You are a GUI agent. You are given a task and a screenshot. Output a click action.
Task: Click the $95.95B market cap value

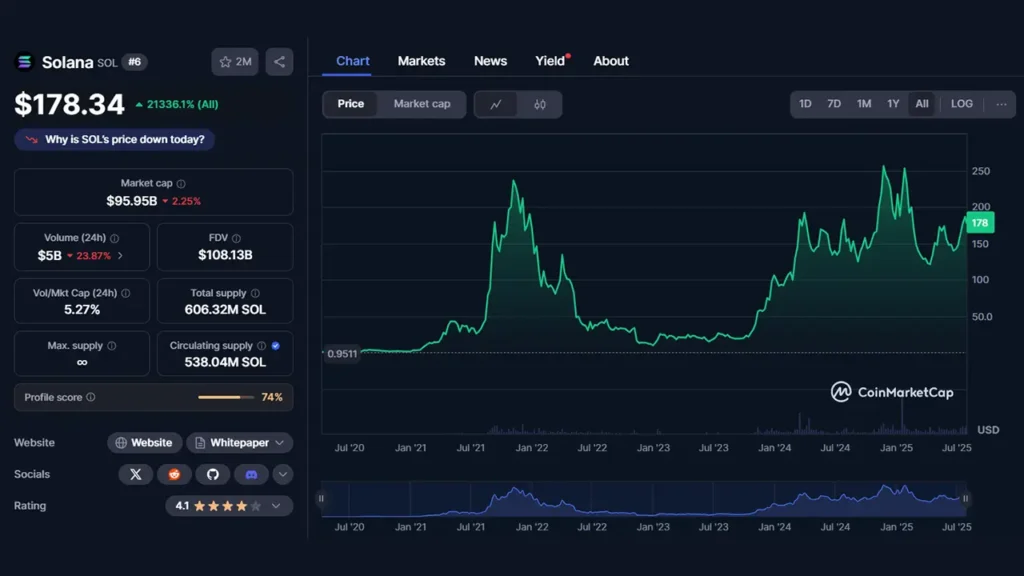132,201
